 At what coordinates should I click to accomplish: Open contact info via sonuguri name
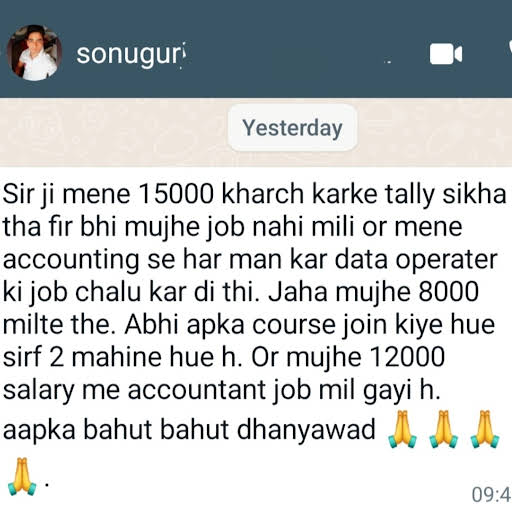coord(131,54)
